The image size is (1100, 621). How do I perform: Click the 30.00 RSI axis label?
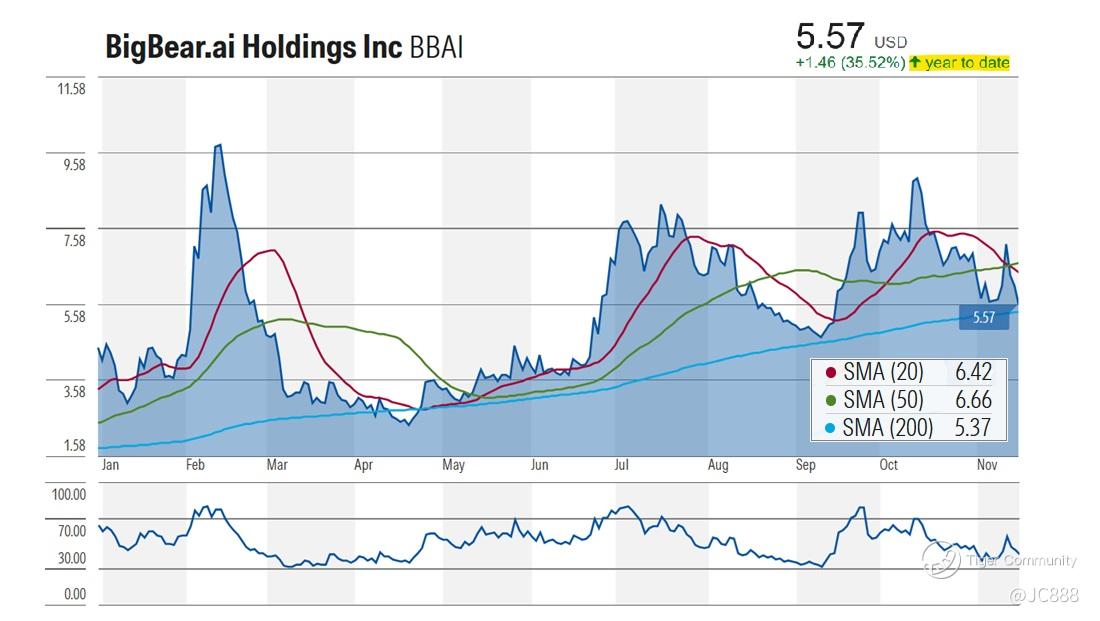[72, 559]
